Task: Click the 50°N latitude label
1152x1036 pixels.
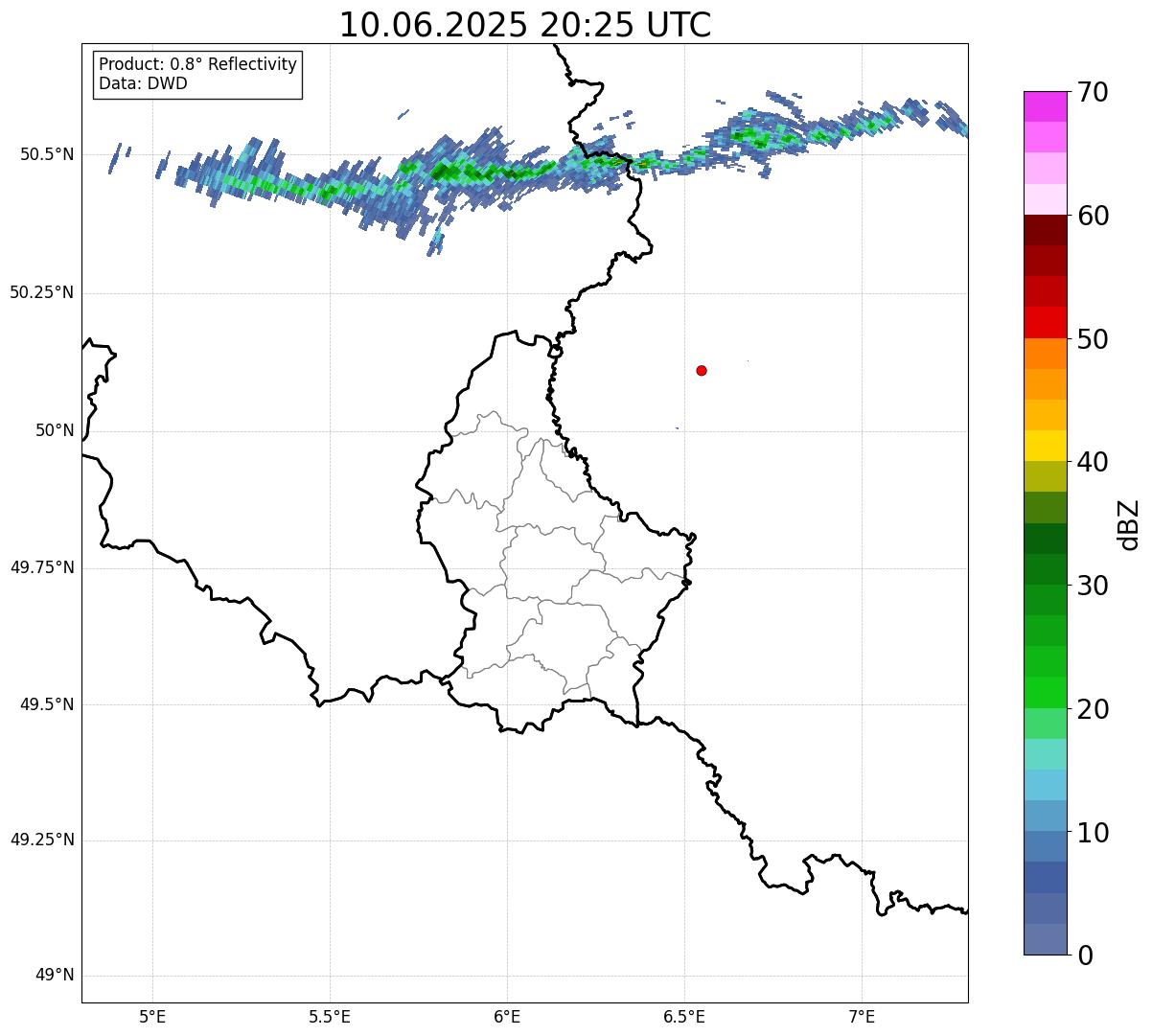Action: coord(55,430)
